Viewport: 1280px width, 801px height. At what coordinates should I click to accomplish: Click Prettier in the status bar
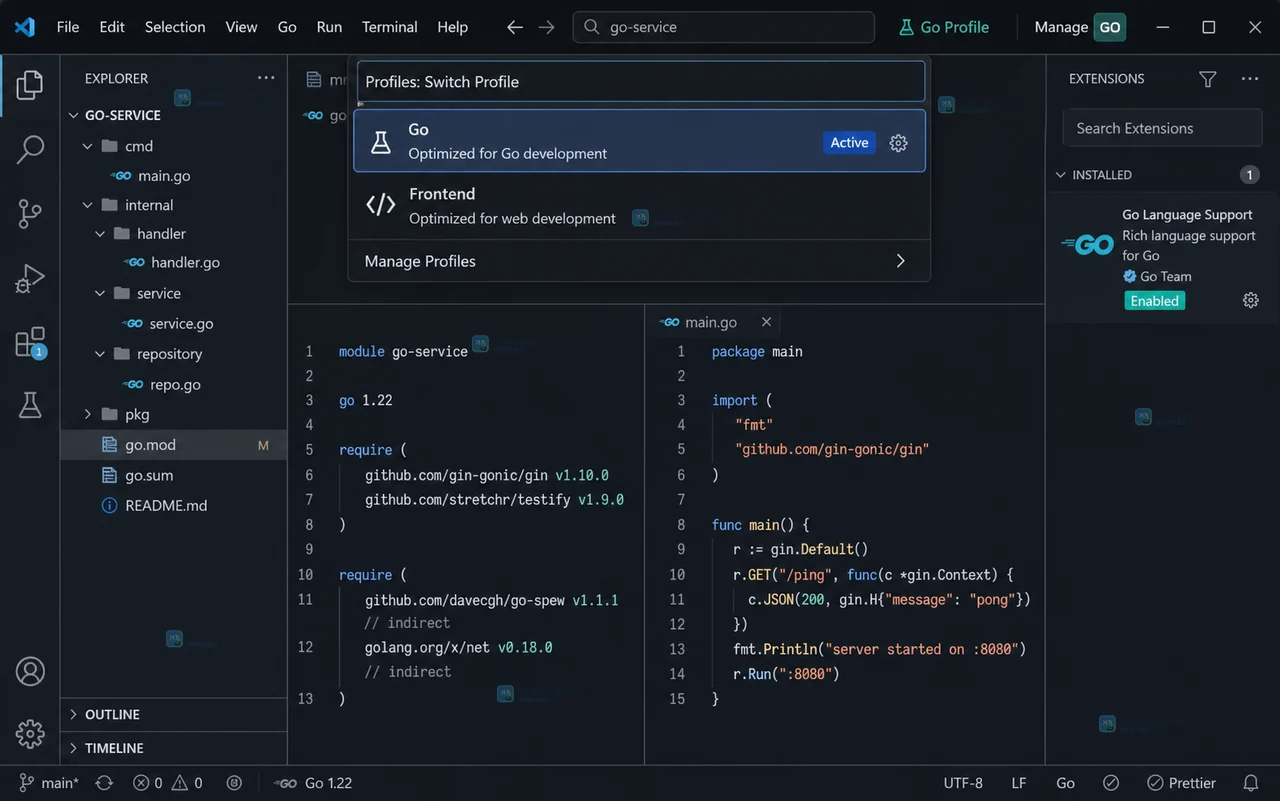point(1181,783)
